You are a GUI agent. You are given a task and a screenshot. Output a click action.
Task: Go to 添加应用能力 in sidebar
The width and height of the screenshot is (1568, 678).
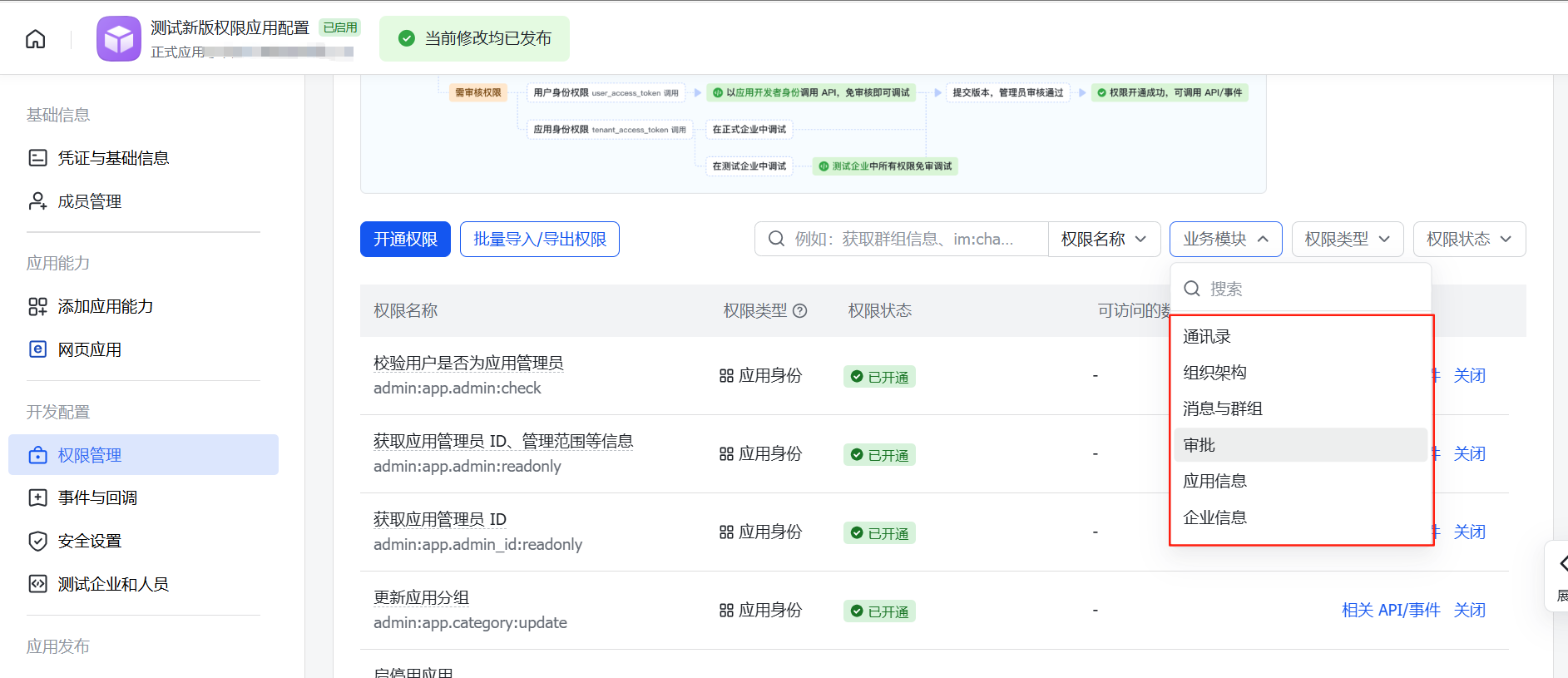point(105,306)
